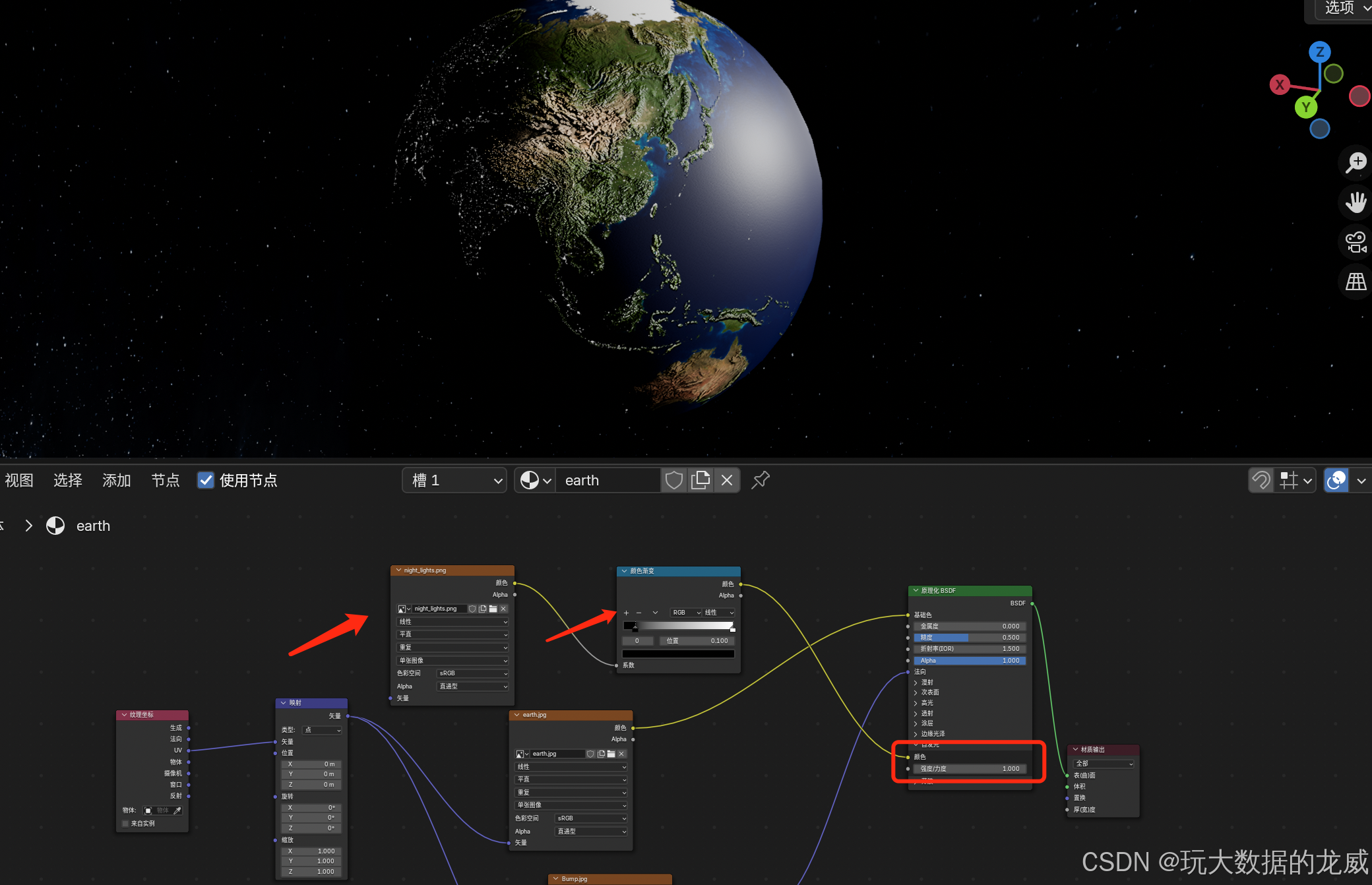Select the pan hand tool icon
Image resolution: width=1372 pixels, height=885 pixels.
click(1356, 202)
